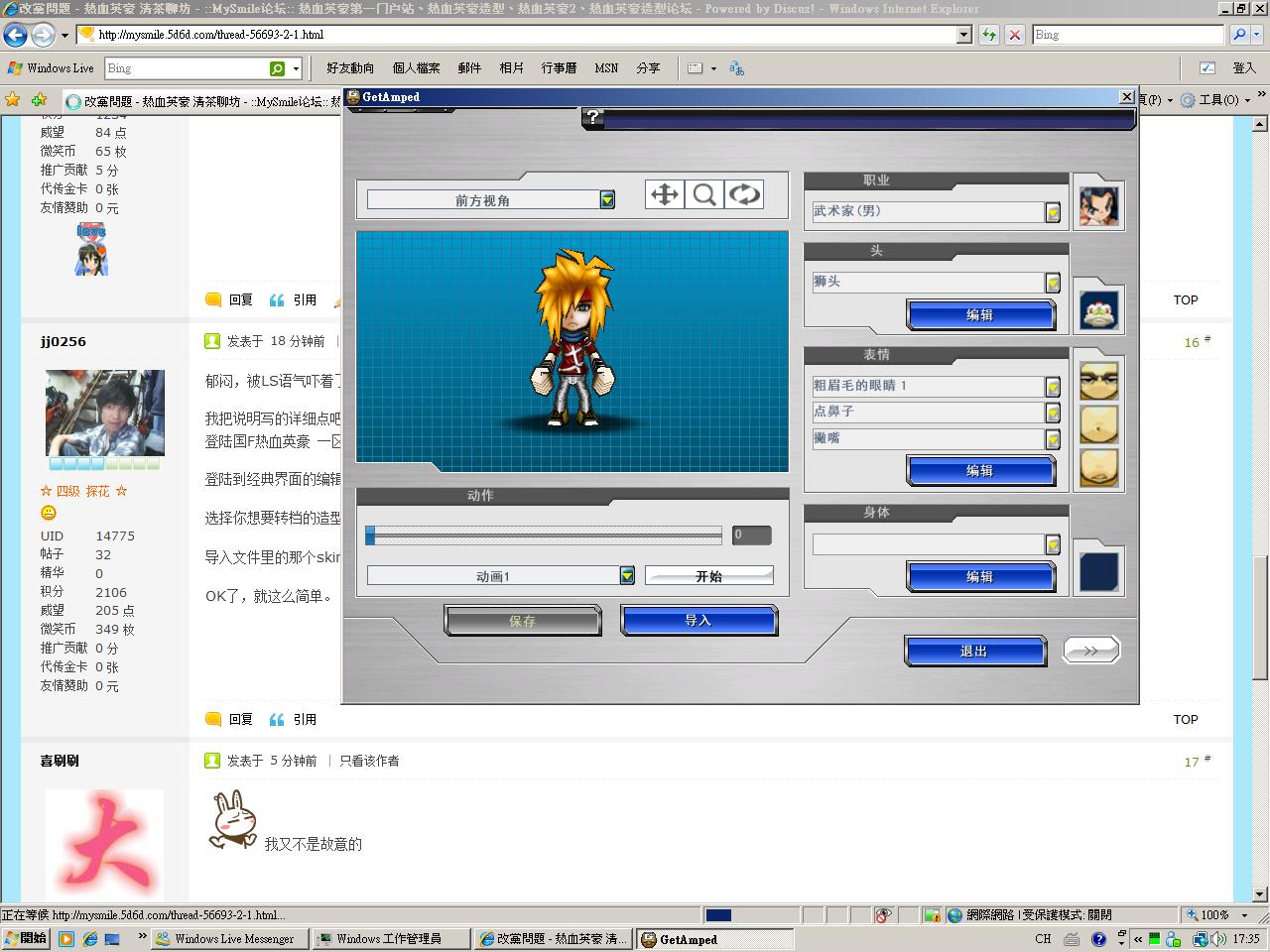Click the mail envelope icon in Windows Live toolbar

coord(696,68)
